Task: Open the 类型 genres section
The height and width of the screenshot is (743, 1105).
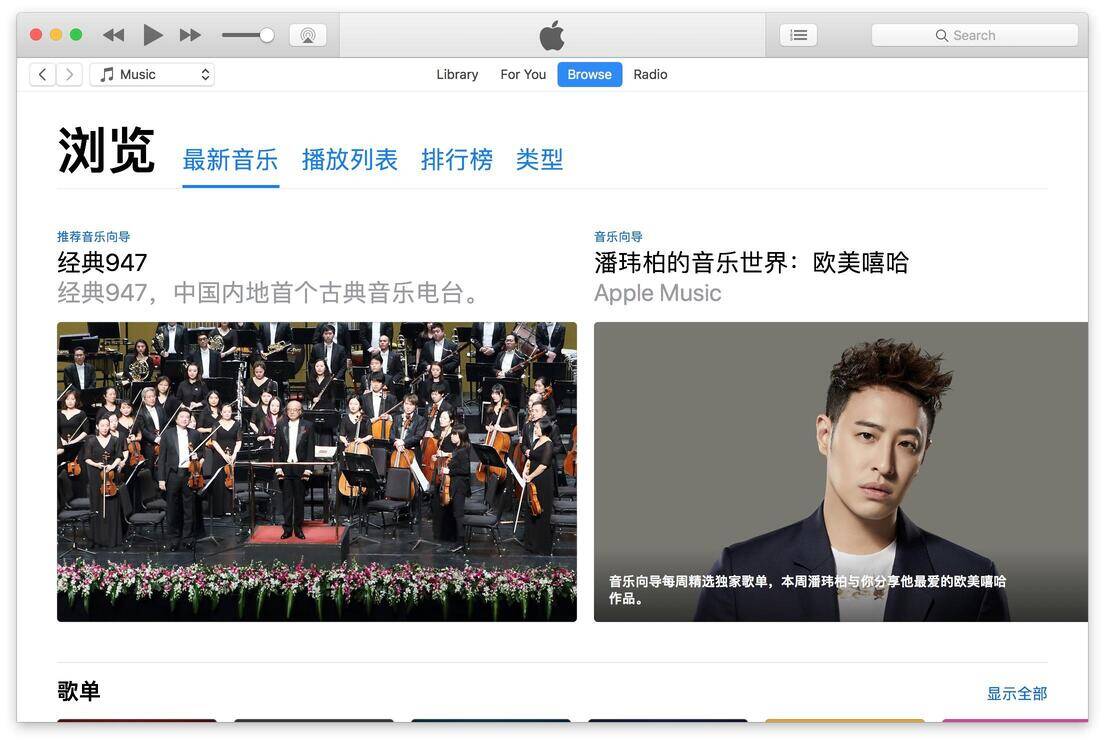Action: (540, 160)
